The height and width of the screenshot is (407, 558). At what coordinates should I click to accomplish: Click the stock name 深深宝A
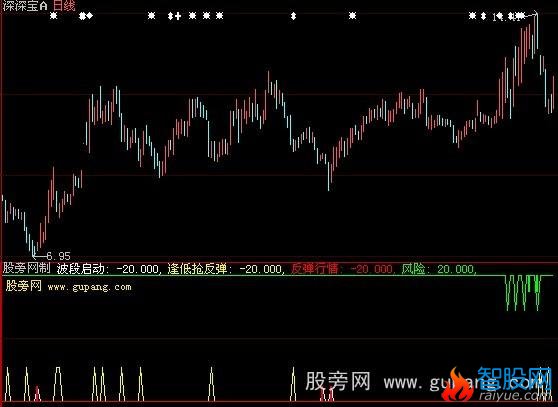[x=25, y=5]
